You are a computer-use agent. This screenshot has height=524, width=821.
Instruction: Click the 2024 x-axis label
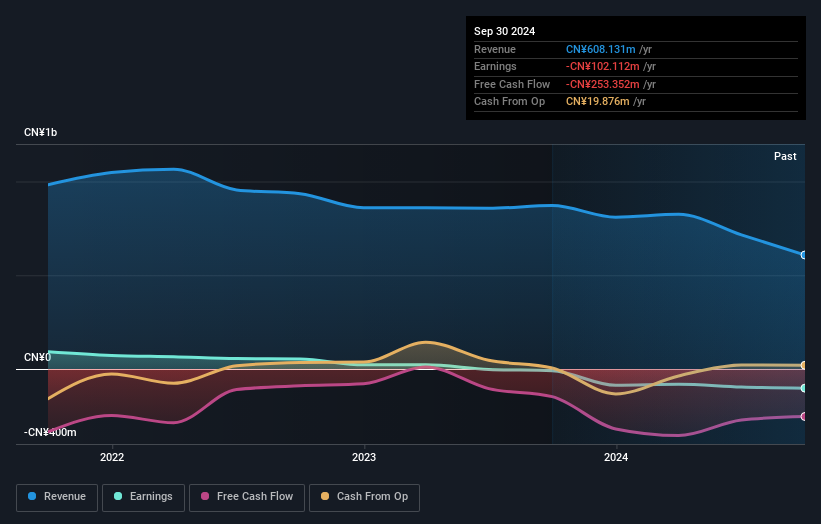[x=616, y=458]
